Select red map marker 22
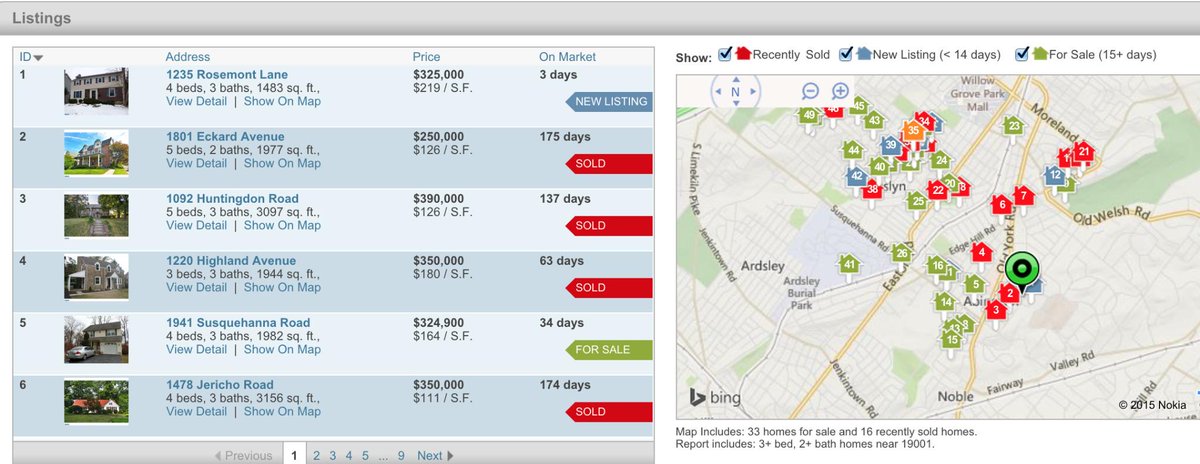1200x464 pixels. click(937, 190)
